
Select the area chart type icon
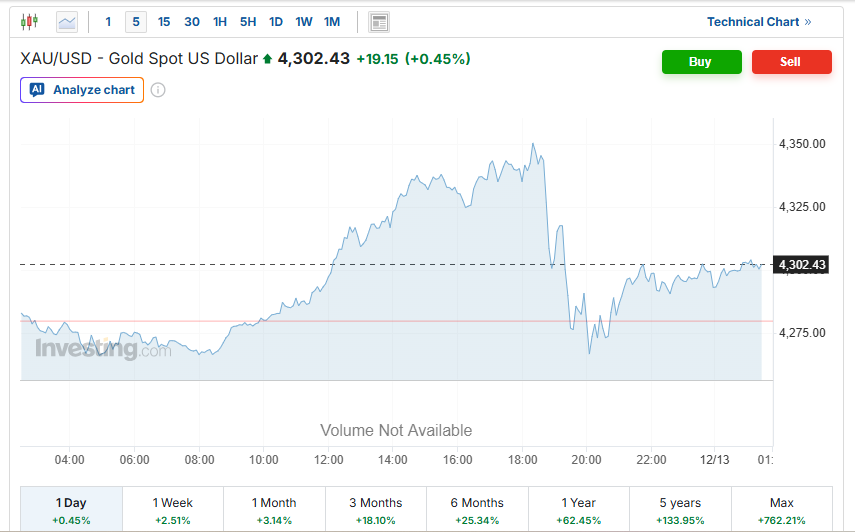67,21
